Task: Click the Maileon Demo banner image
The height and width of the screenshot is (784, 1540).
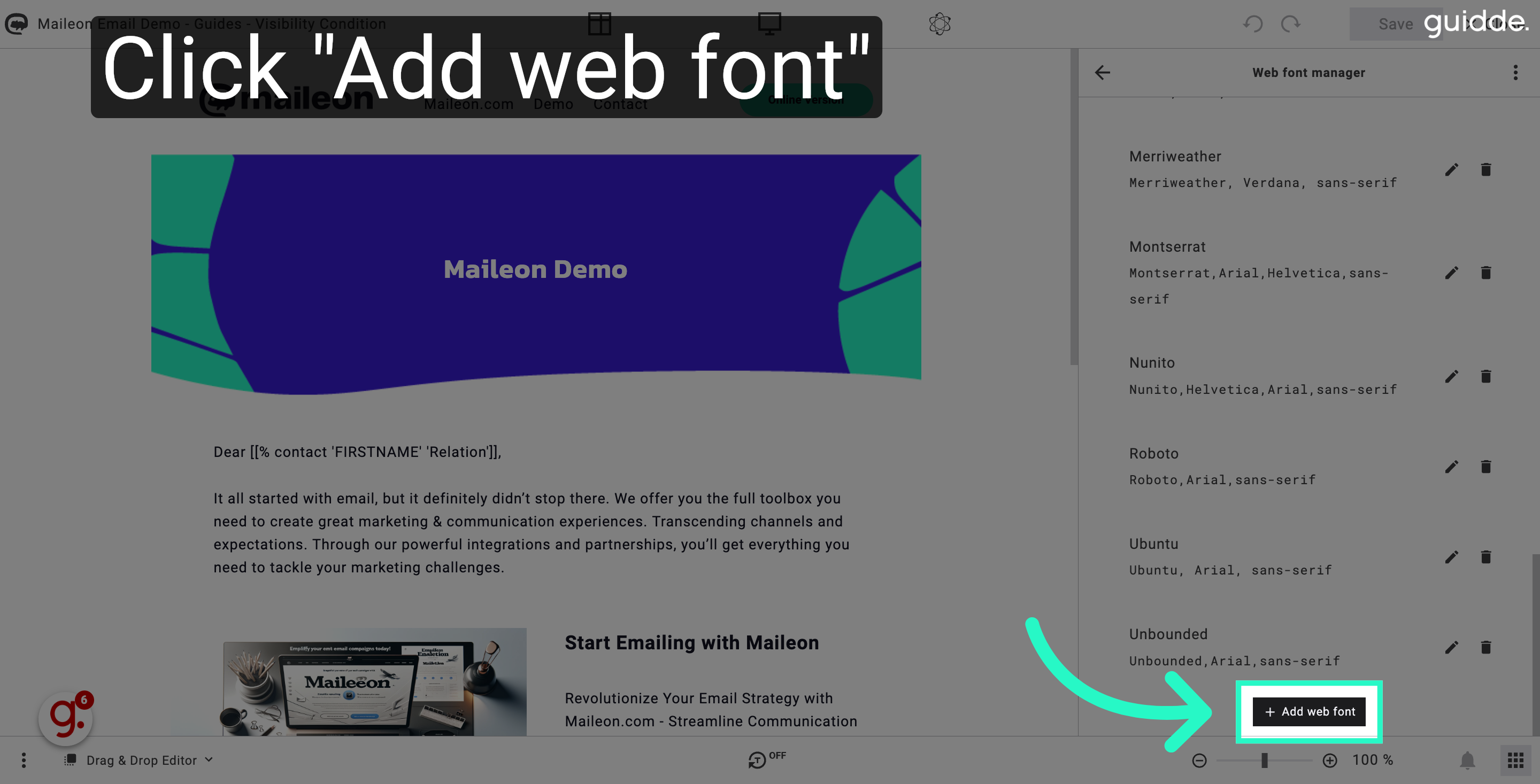Action: [x=536, y=274]
